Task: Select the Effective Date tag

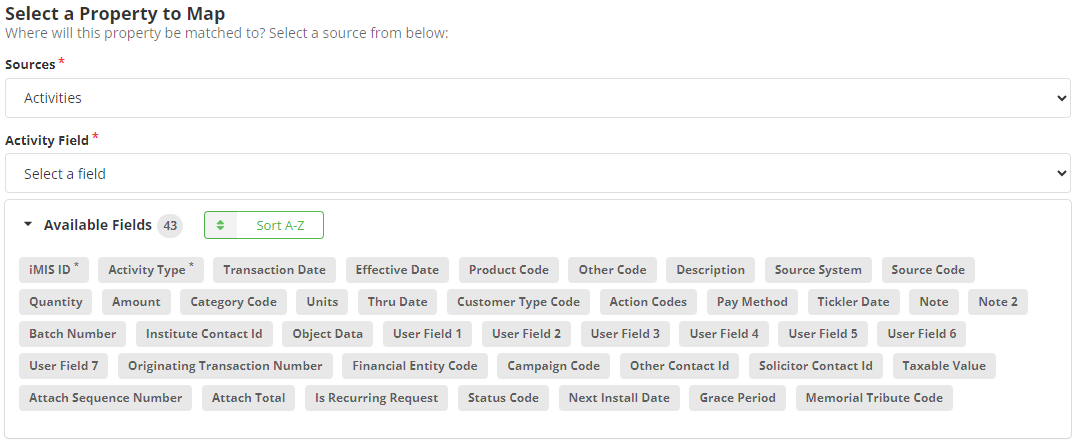Action: pos(397,270)
